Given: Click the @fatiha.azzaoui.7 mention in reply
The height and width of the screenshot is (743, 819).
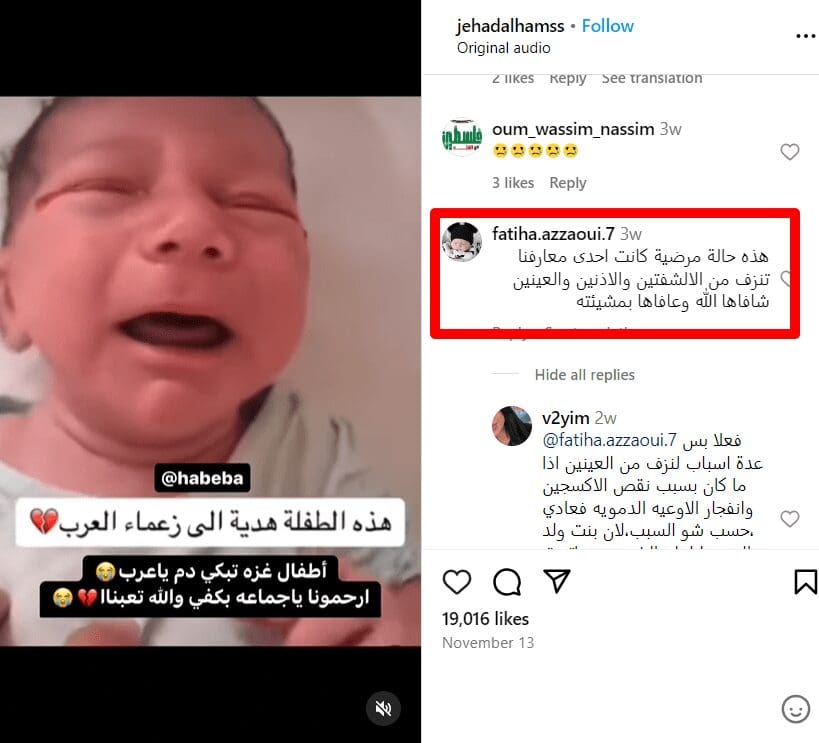Looking at the screenshot, I should click(x=610, y=440).
